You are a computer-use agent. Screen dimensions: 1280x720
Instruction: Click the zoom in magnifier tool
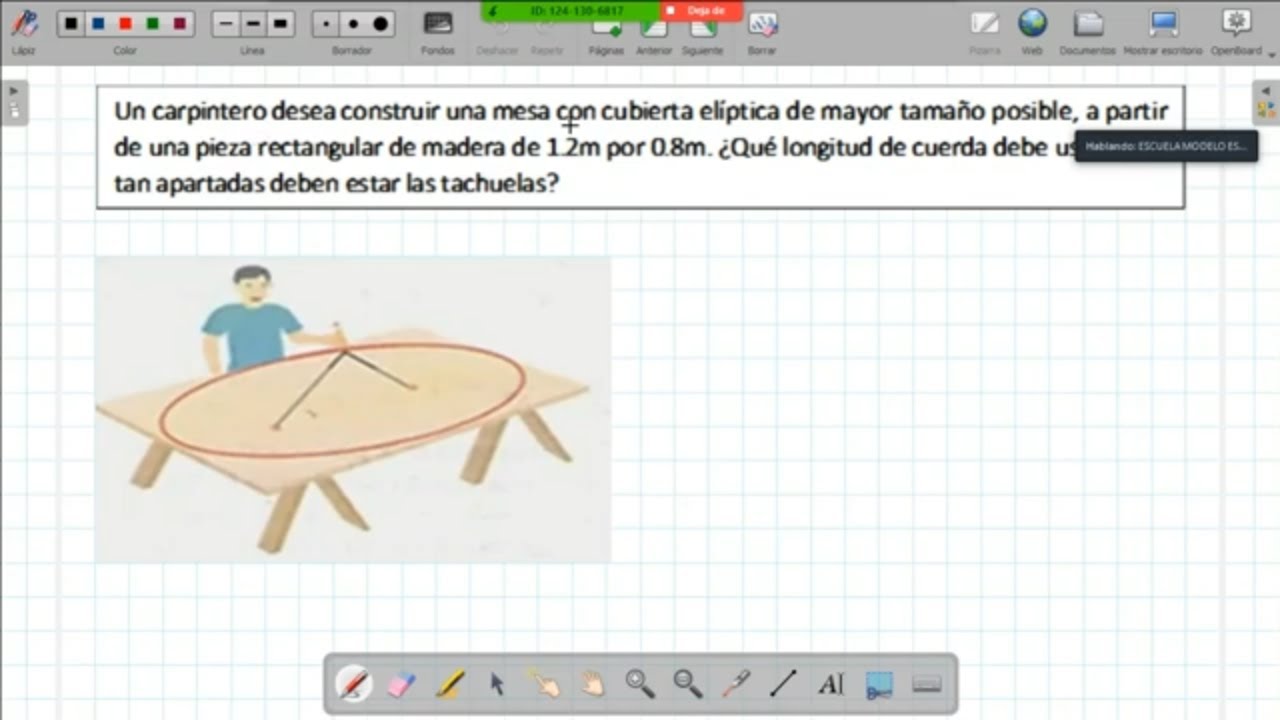coord(640,684)
